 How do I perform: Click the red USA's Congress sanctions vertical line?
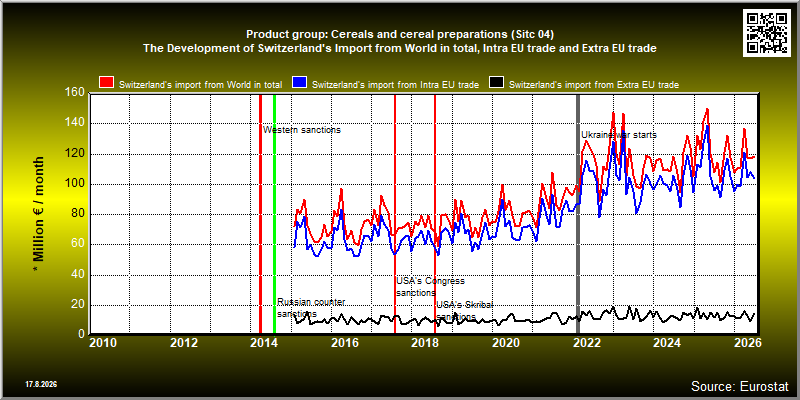coord(395,214)
